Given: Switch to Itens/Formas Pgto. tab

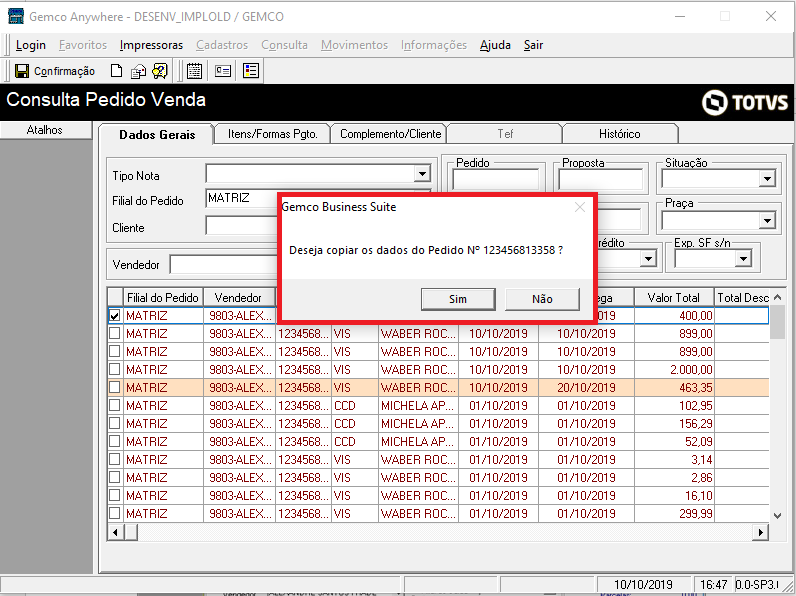Looking at the screenshot, I should click(x=273, y=134).
